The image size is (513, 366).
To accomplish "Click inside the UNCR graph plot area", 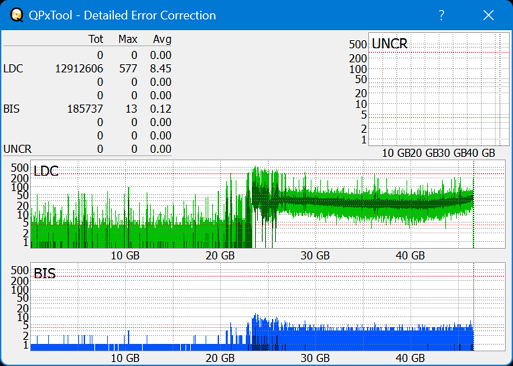I will [439, 89].
